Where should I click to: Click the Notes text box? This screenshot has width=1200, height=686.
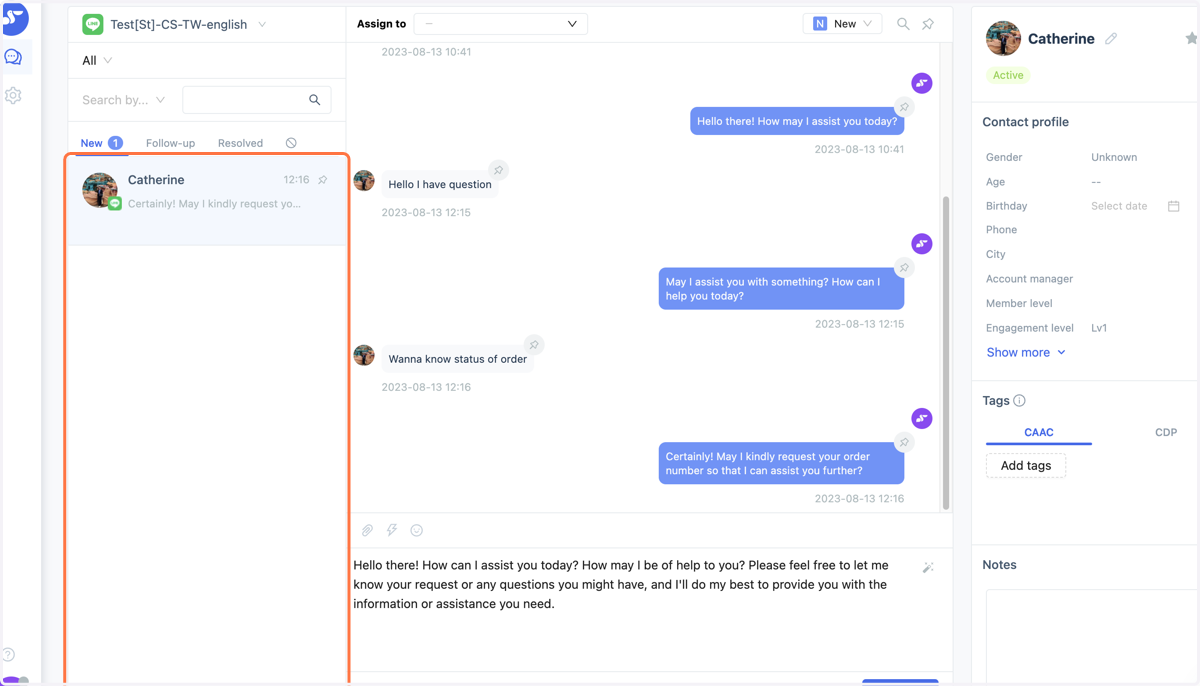(1092, 636)
